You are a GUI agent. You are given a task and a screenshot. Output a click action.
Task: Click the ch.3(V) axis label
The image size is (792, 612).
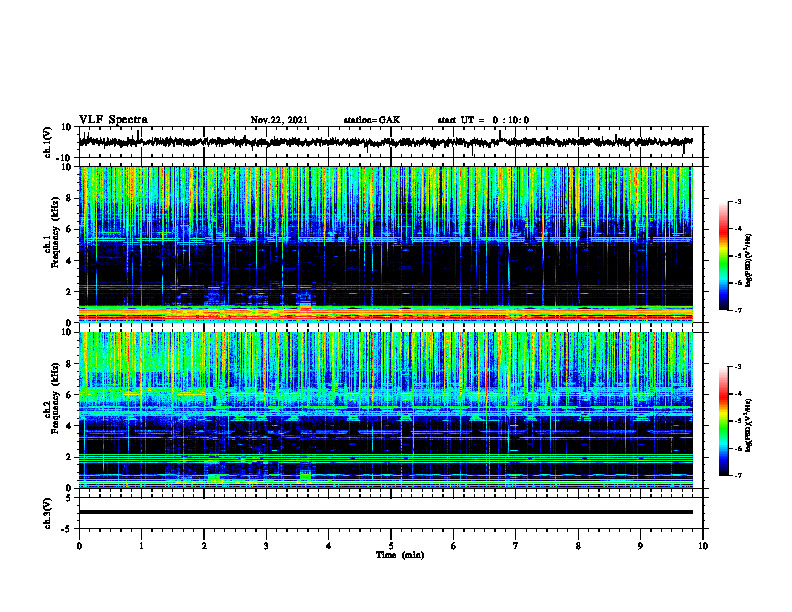point(48,513)
